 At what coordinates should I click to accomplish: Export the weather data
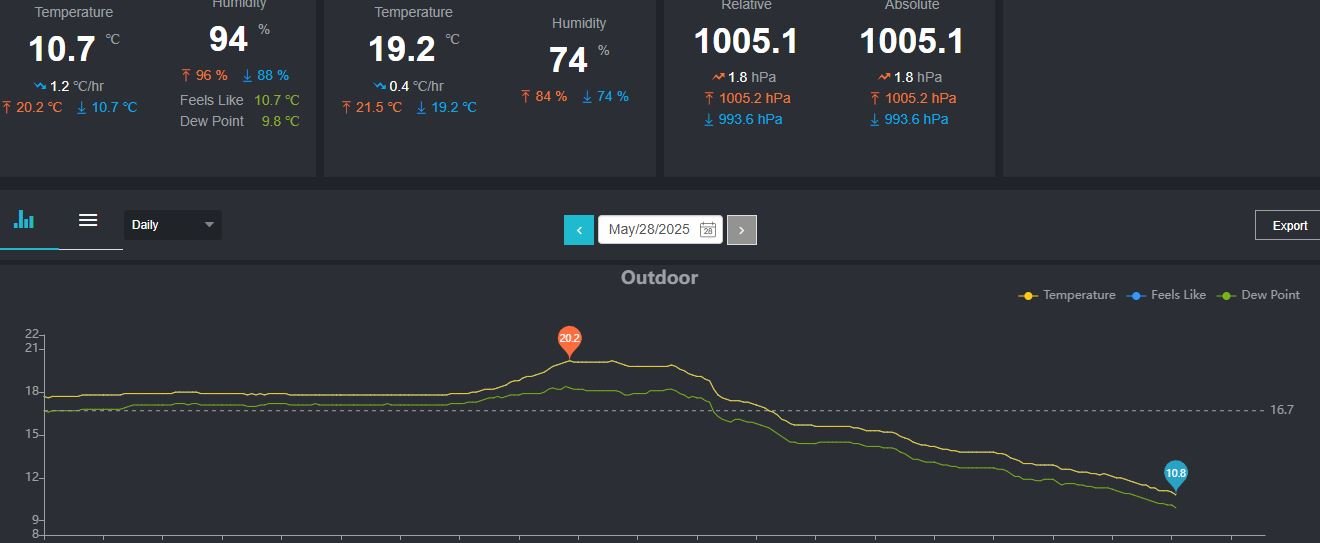coord(1289,225)
